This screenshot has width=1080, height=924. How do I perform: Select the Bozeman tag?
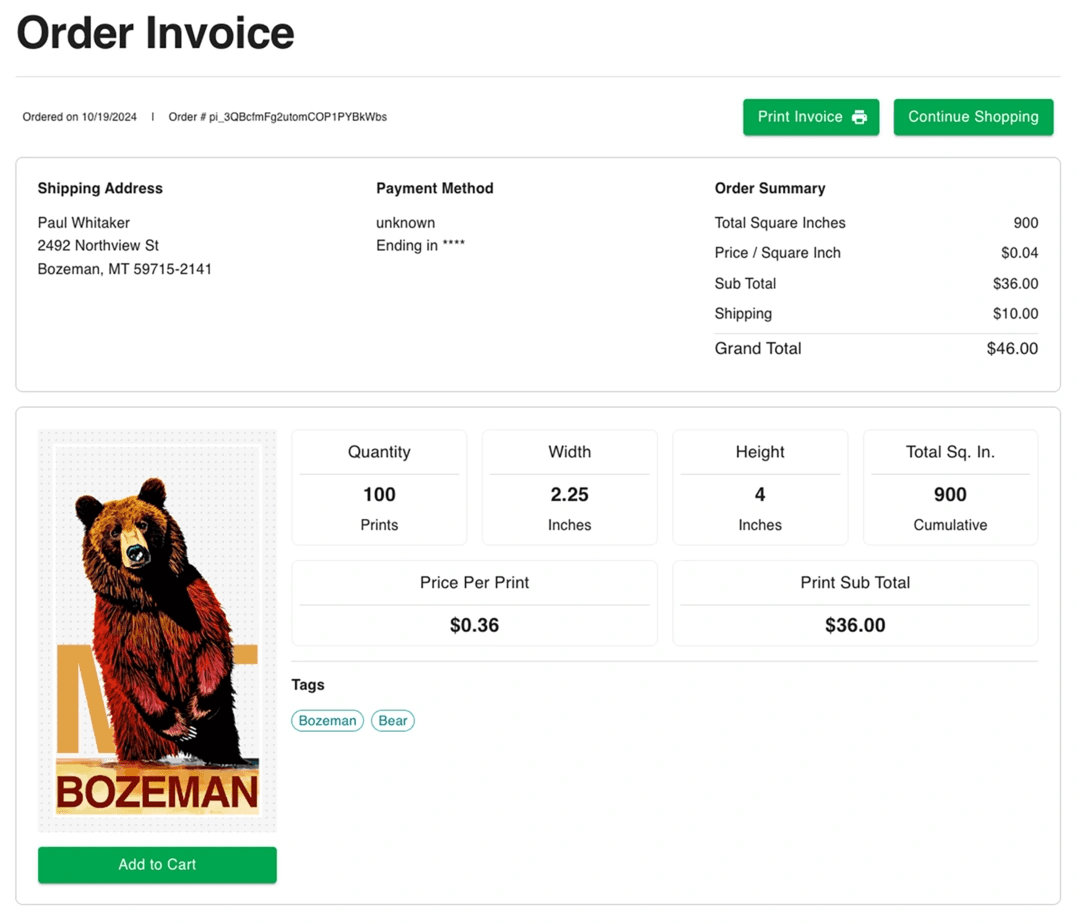pyautogui.click(x=327, y=720)
